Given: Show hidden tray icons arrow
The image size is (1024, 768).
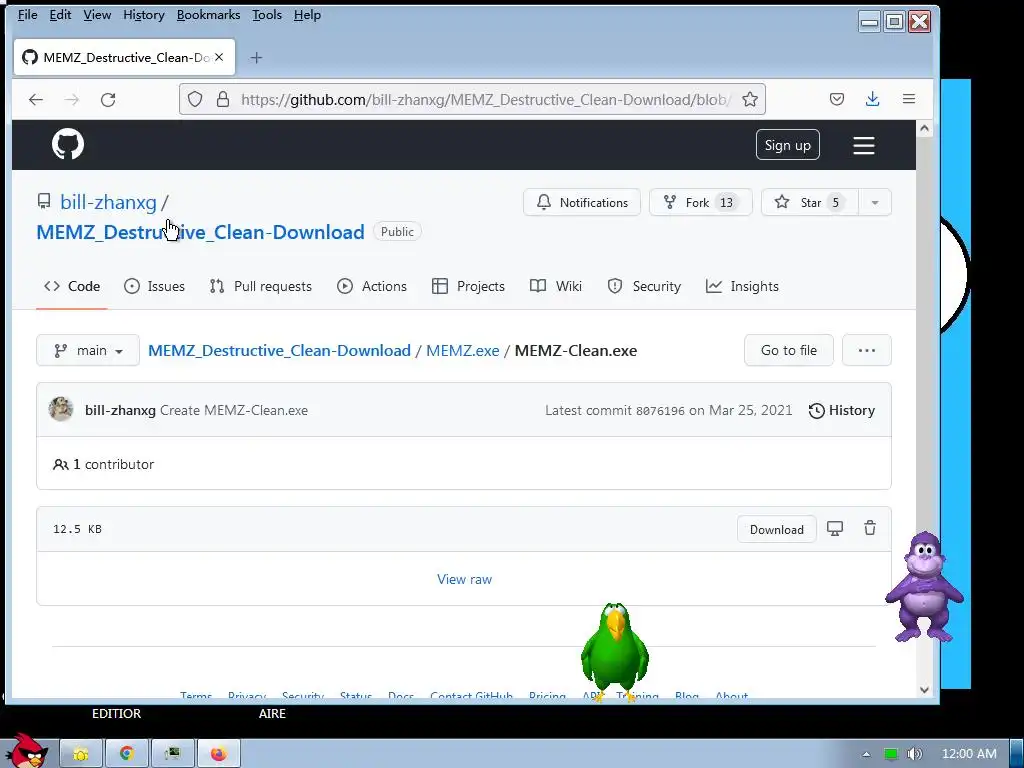Looking at the screenshot, I should point(866,754).
